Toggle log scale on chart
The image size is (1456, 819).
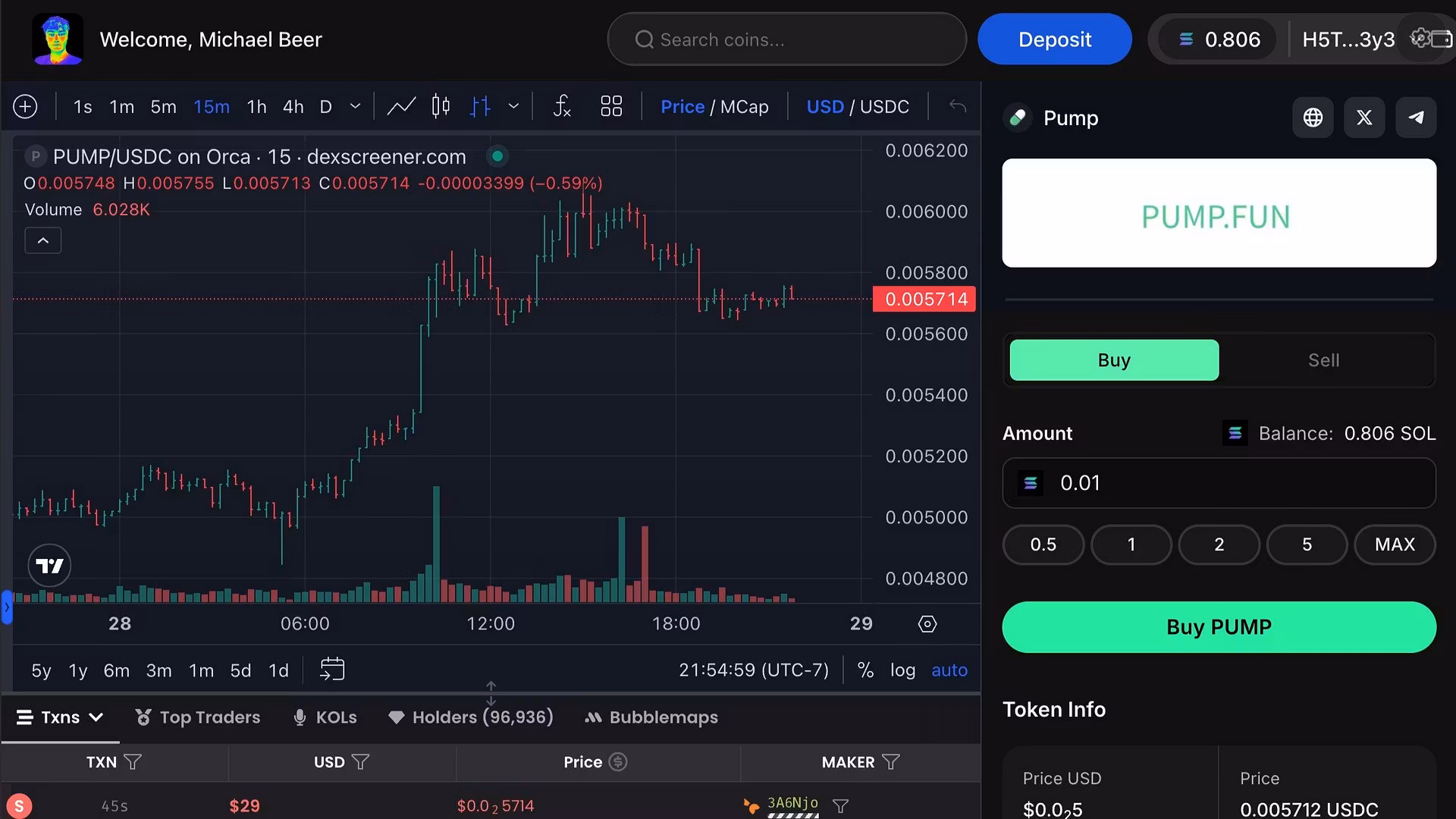902,670
